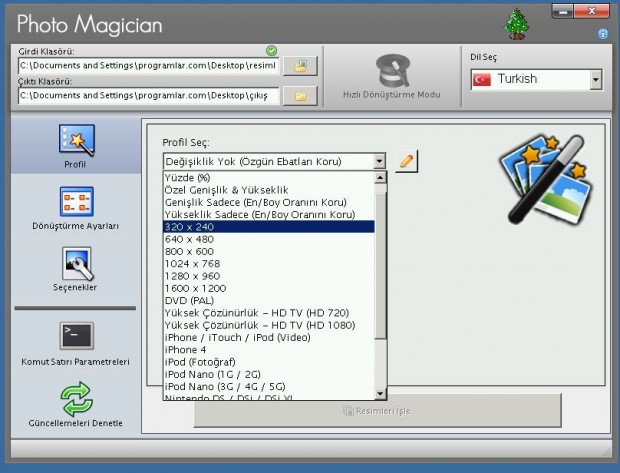Click Güncellemeleri Denetle green arrows icon

click(x=77, y=399)
